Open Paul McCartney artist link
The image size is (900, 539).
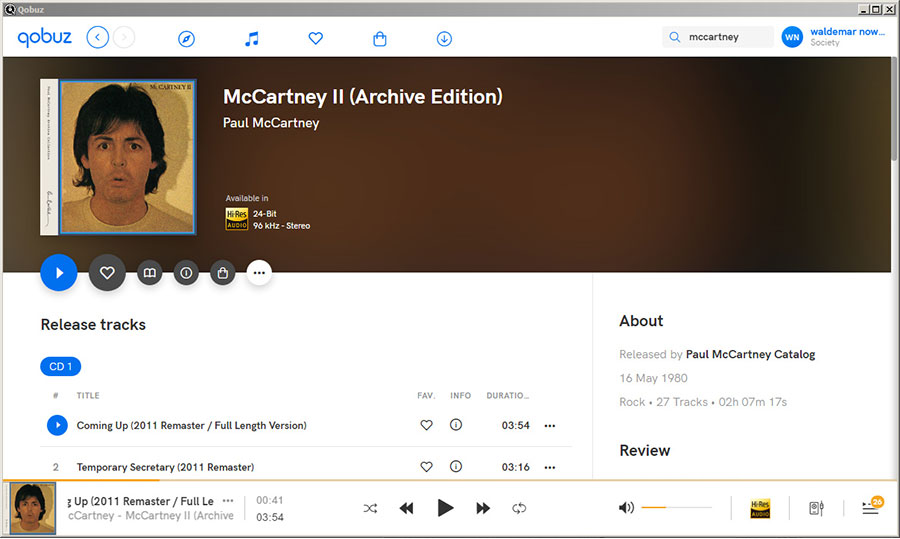pyautogui.click(x=271, y=123)
